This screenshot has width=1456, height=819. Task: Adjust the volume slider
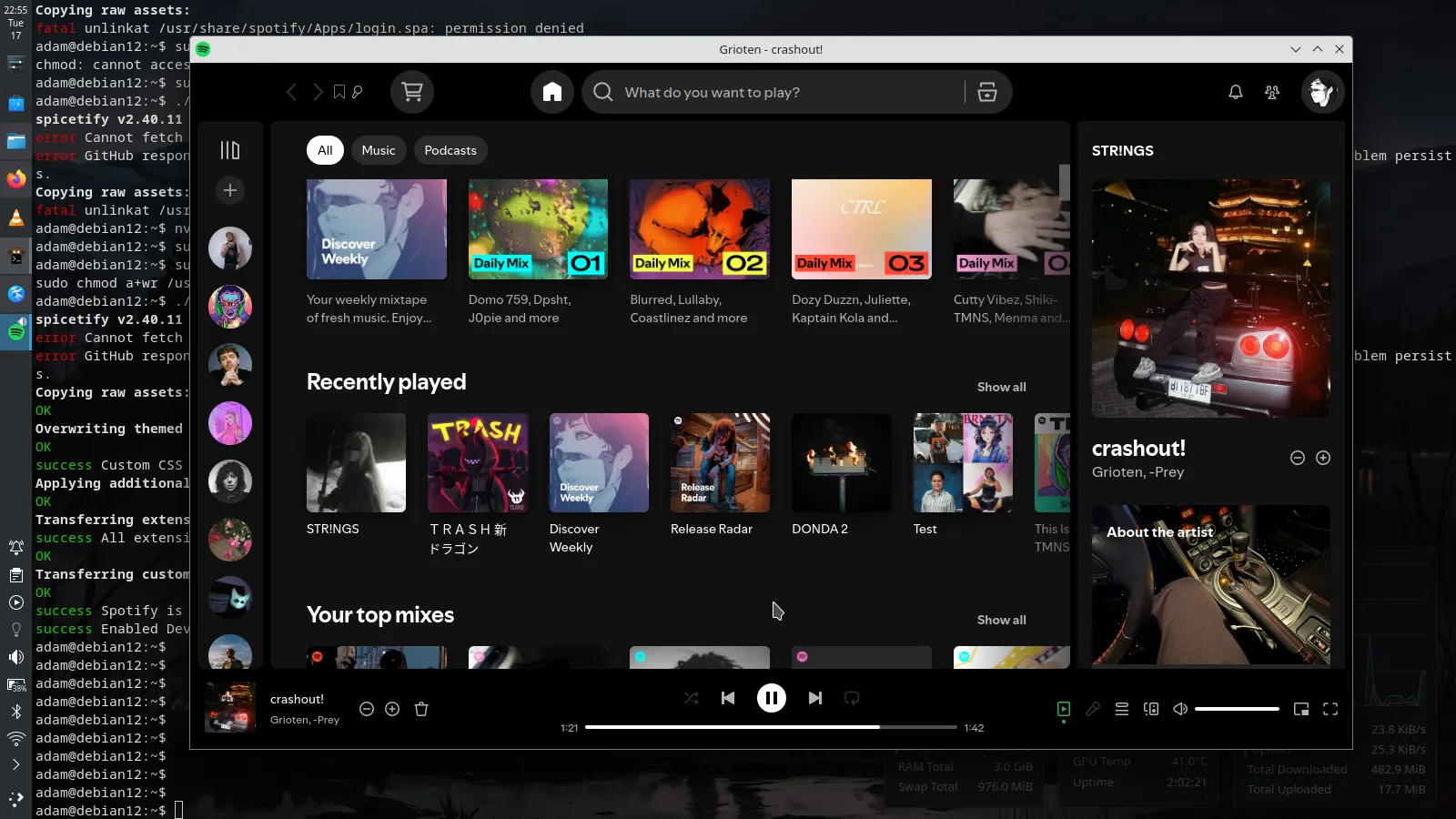1237,709
